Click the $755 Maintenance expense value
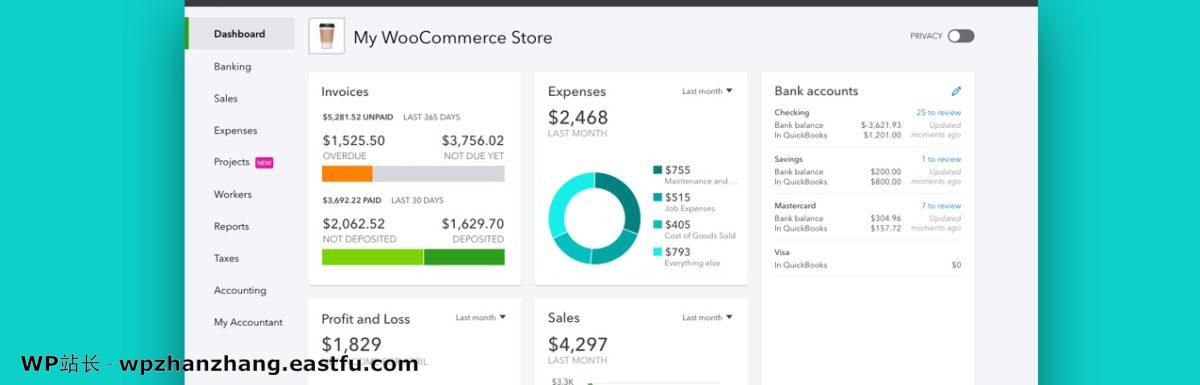This screenshot has height=385, width=1200. (678, 170)
